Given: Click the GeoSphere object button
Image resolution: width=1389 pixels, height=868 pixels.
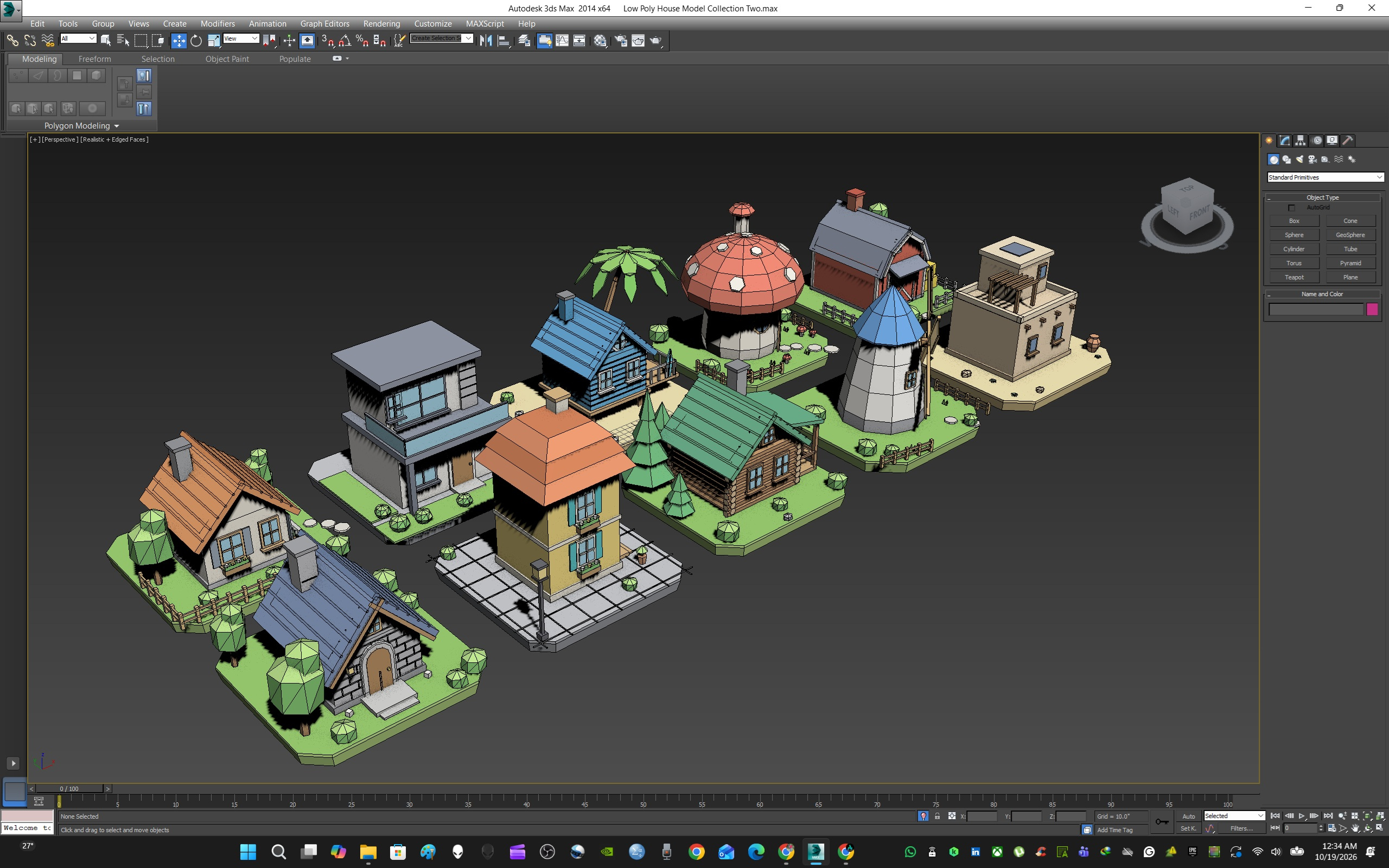Looking at the screenshot, I should 1350,235.
